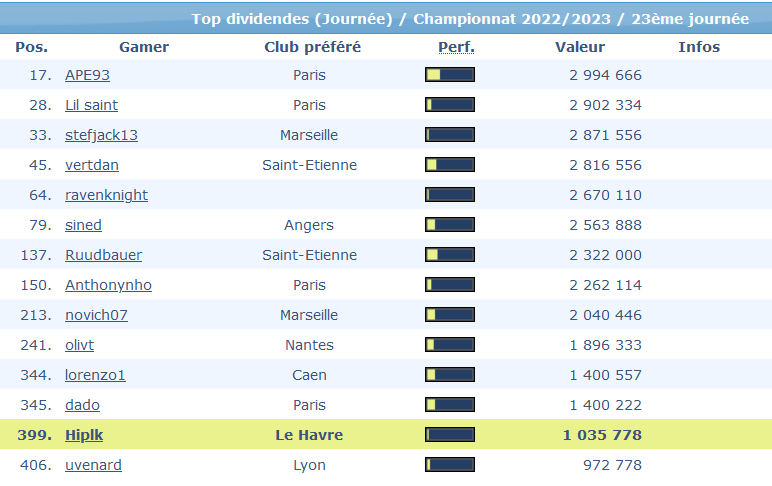Open vertdan profile link
Image resolution: width=772 pixels, height=486 pixels.
(x=92, y=165)
